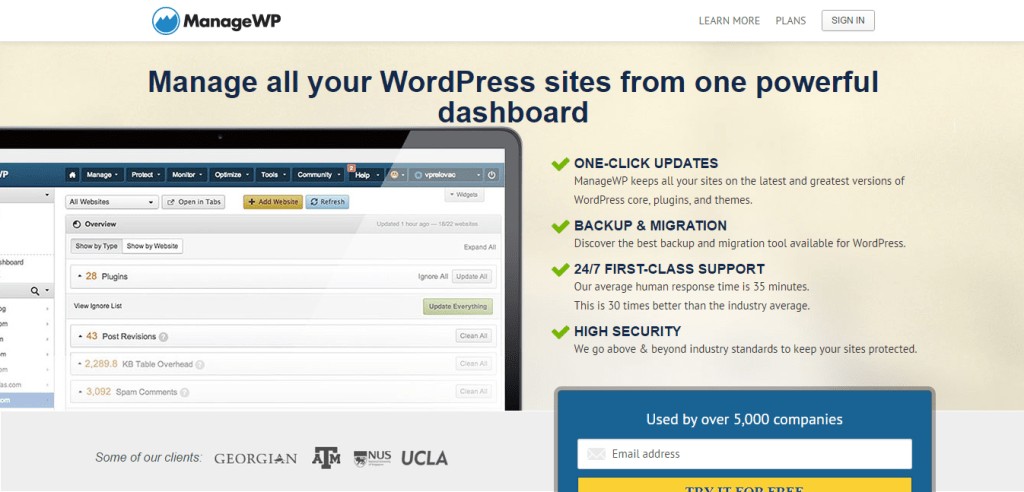
Task: Click Ignore All for plugins
Action: 433,276
